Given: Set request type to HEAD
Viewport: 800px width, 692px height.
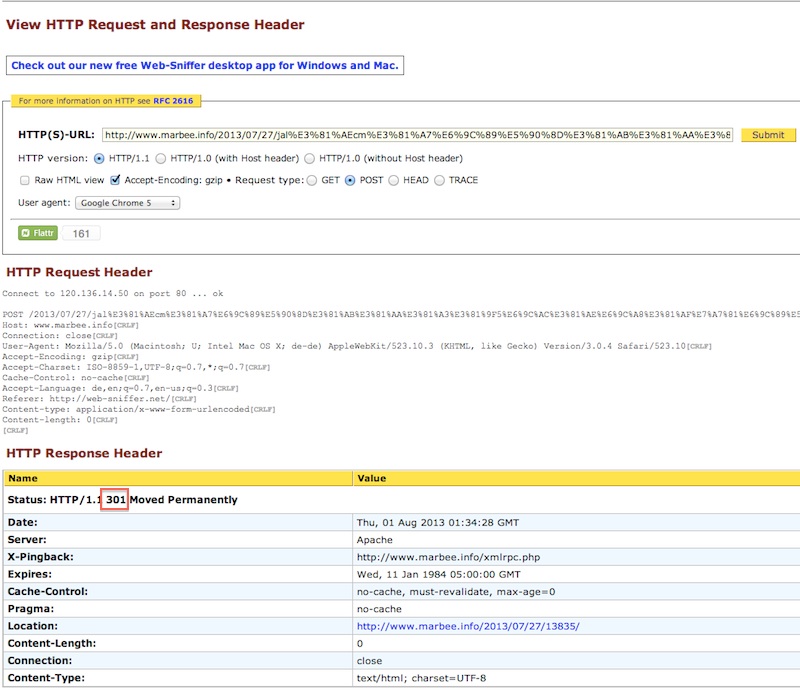Looking at the screenshot, I should (394, 181).
